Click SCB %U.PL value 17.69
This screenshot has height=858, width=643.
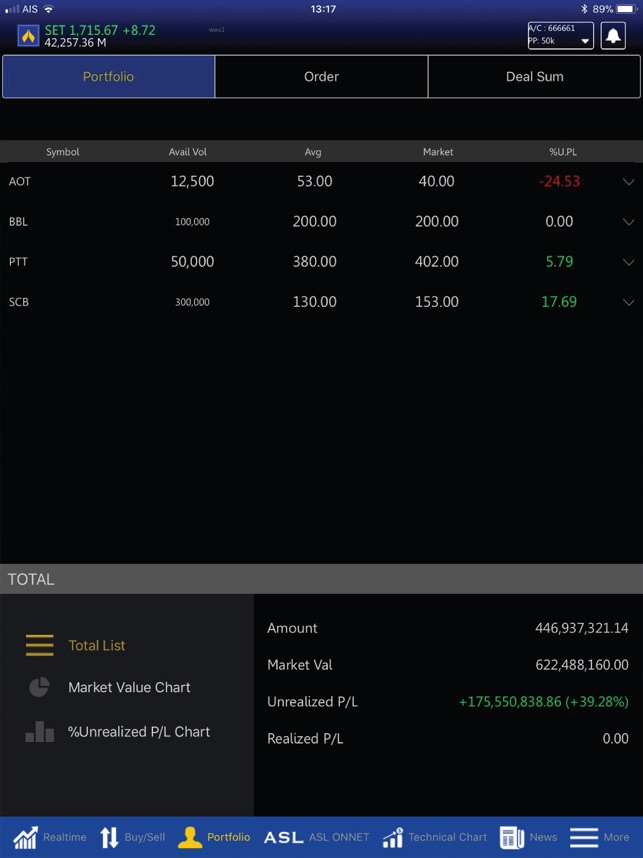click(559, 302)
